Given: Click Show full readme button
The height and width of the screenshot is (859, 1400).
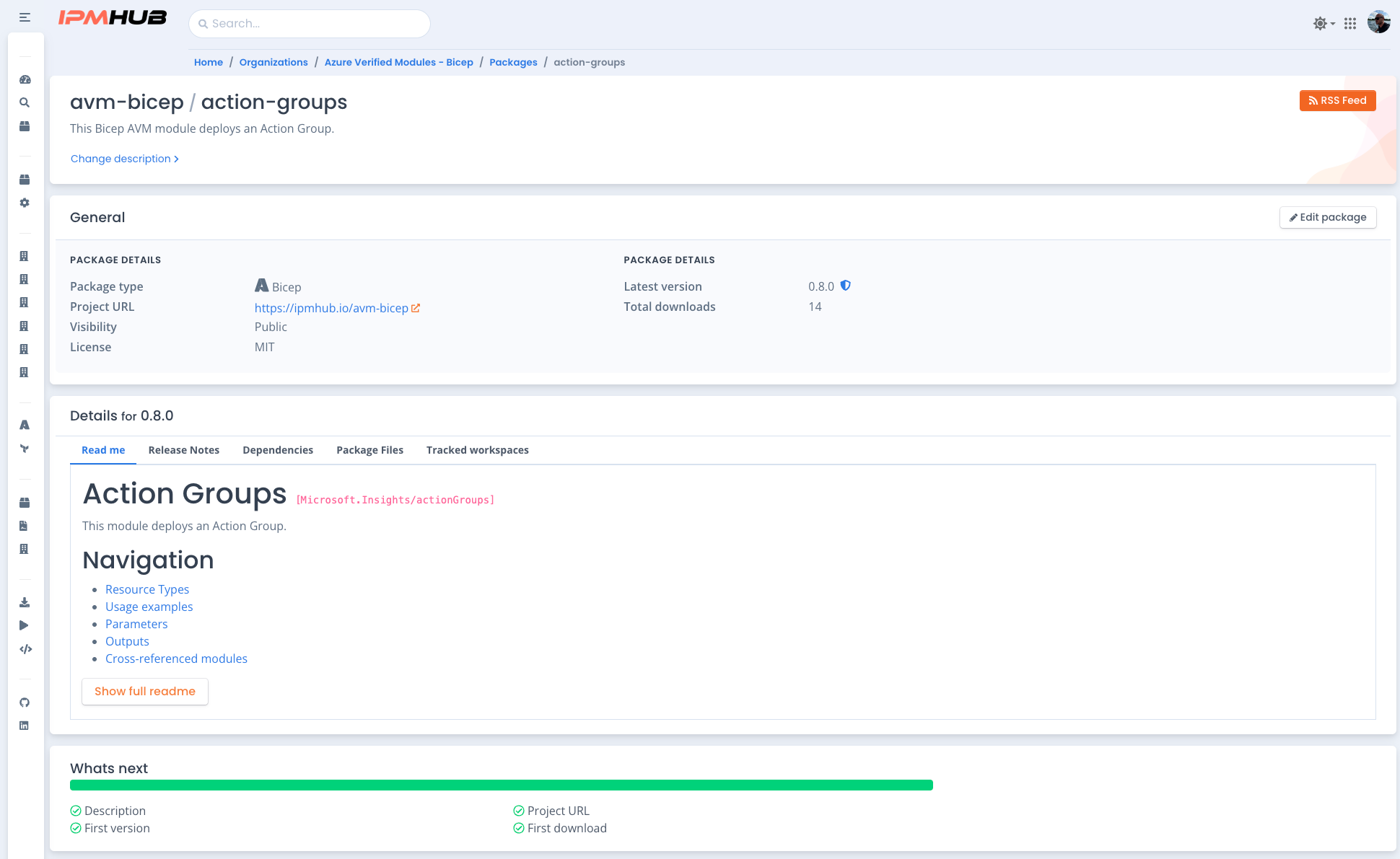Looking at the screenshot, I should pyautogui.click(x=145, y=691).
